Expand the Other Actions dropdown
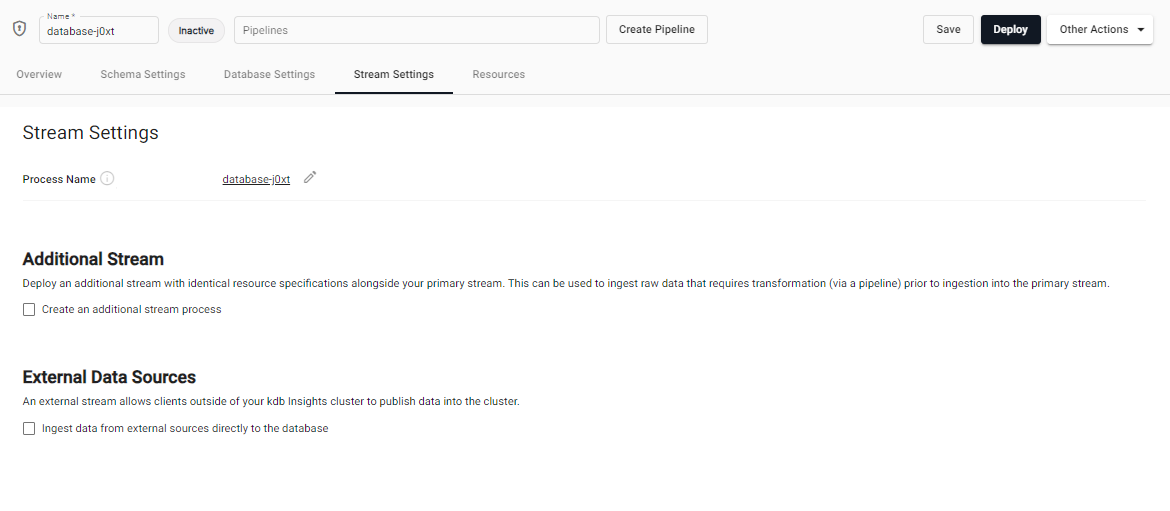This screenshot has width=1170, height=511. pos(1099,30)
